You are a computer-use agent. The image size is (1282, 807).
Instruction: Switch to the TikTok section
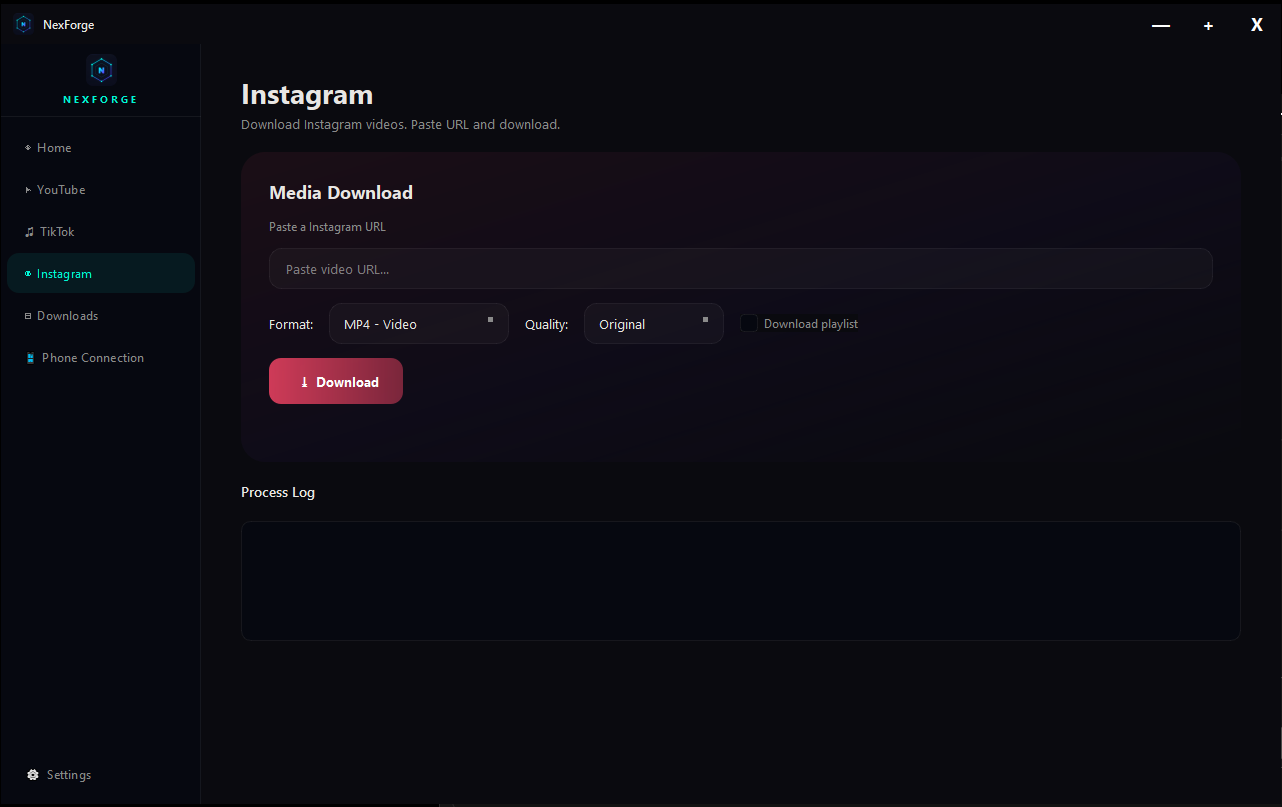pyautogui.click(x=101, y=232)
